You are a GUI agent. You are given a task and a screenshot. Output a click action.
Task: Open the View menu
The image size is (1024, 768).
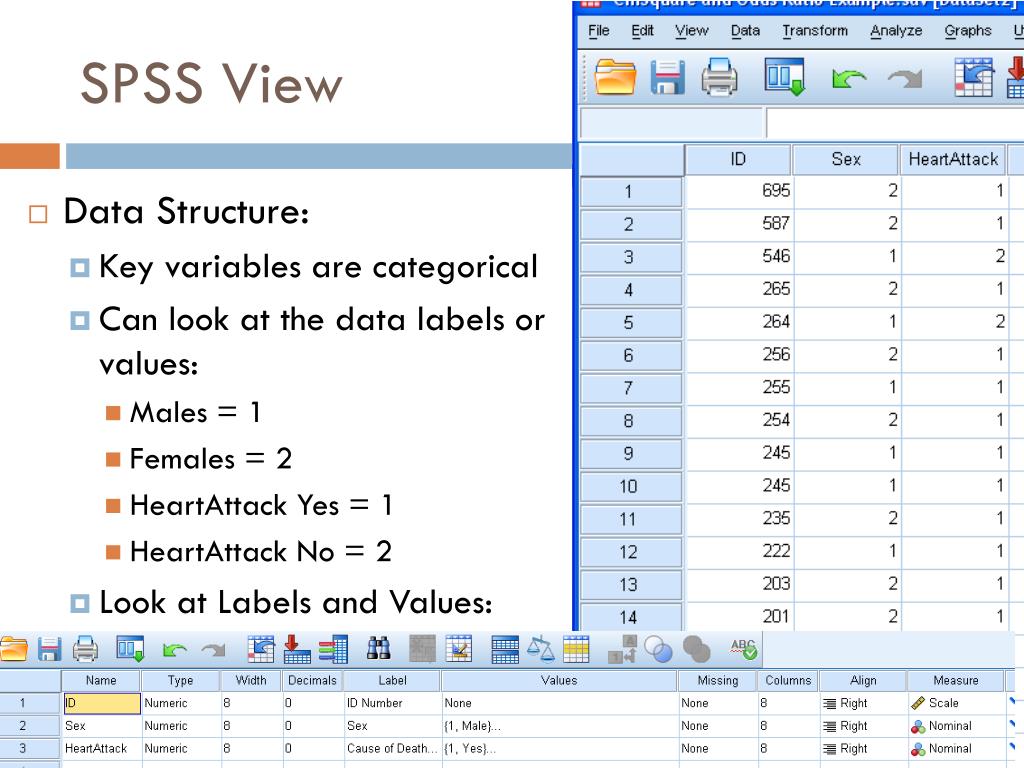click(692, 30)
